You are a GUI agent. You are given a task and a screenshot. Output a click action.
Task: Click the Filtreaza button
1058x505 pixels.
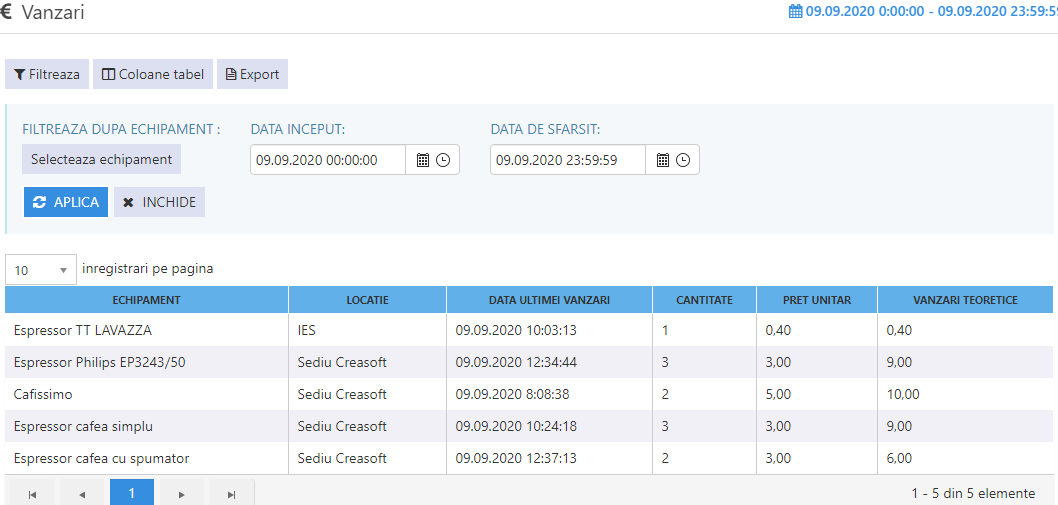click(x=47, y=74)
